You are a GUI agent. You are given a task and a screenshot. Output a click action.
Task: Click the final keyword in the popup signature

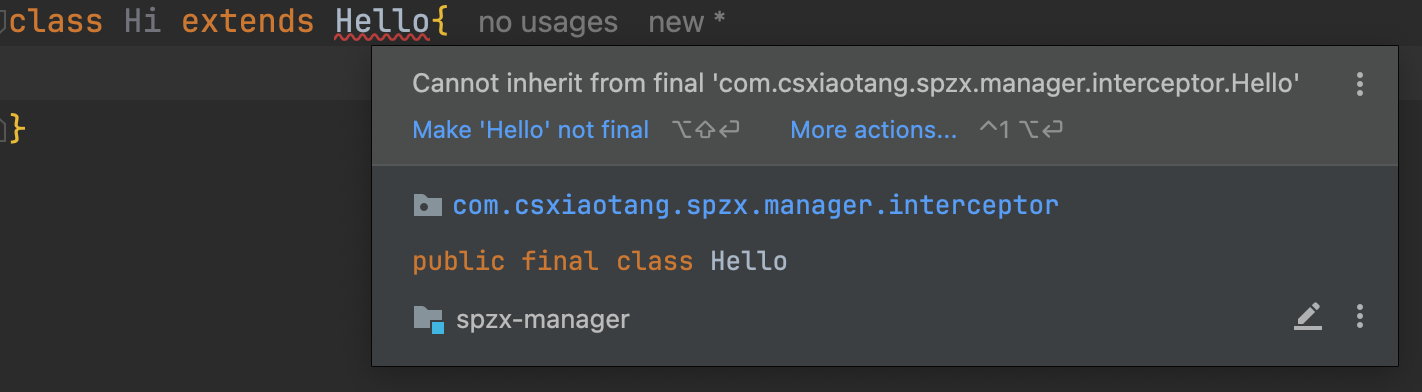pyautogui.click(x=559, y=262)
